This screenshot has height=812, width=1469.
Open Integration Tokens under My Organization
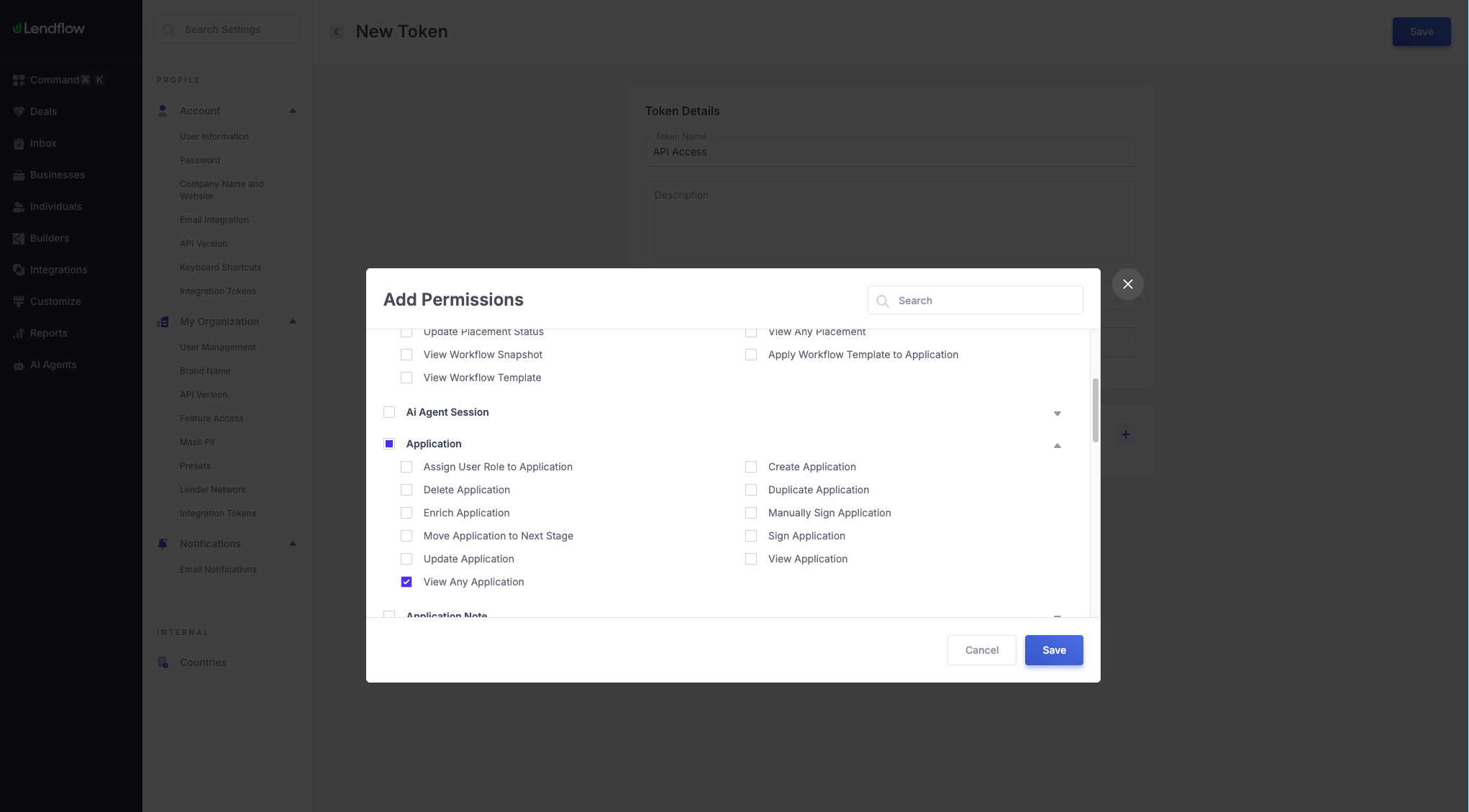coord(218,514)
